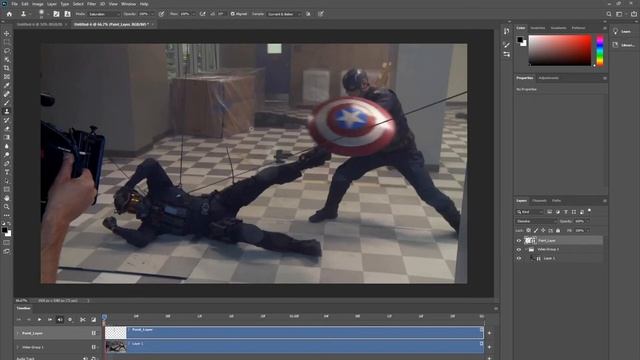This screenshot has height=360, width=640.
Task: Select the Clone Stamp tool in the toolbar
Action: 7,111
